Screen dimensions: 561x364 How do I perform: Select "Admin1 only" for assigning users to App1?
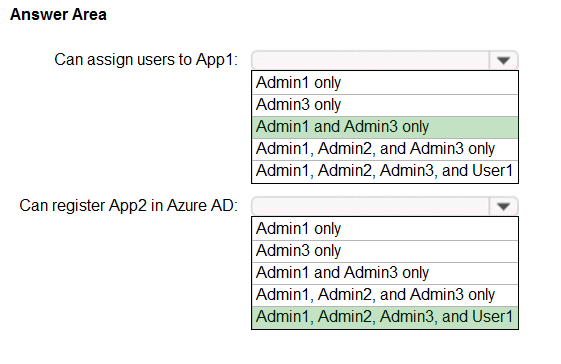pyautogui.click(x=385, y=83)
